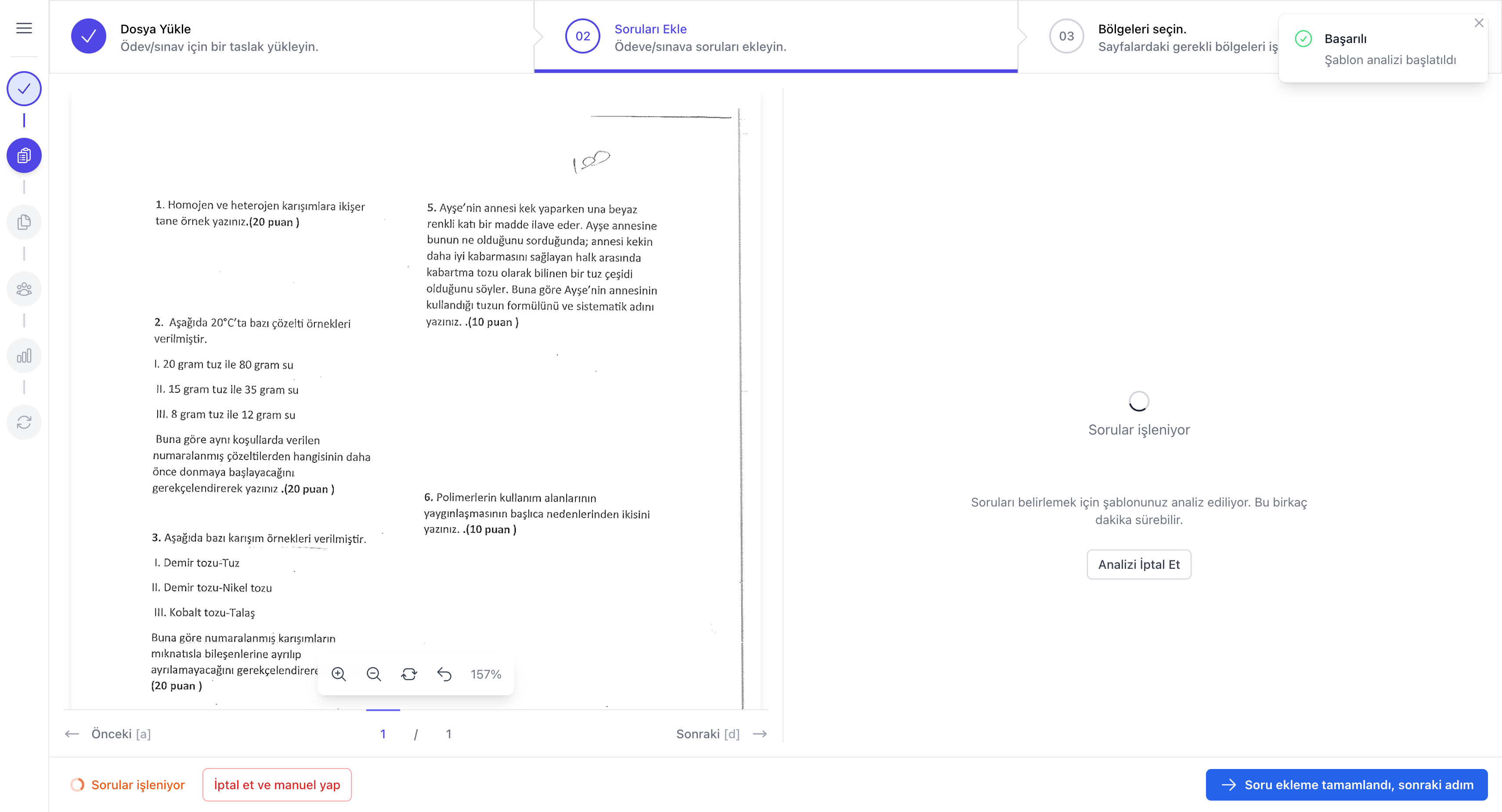The width and height of the screenshot is (1502, 812).
Task: Zoom out of the document
Action: [374, 675]
